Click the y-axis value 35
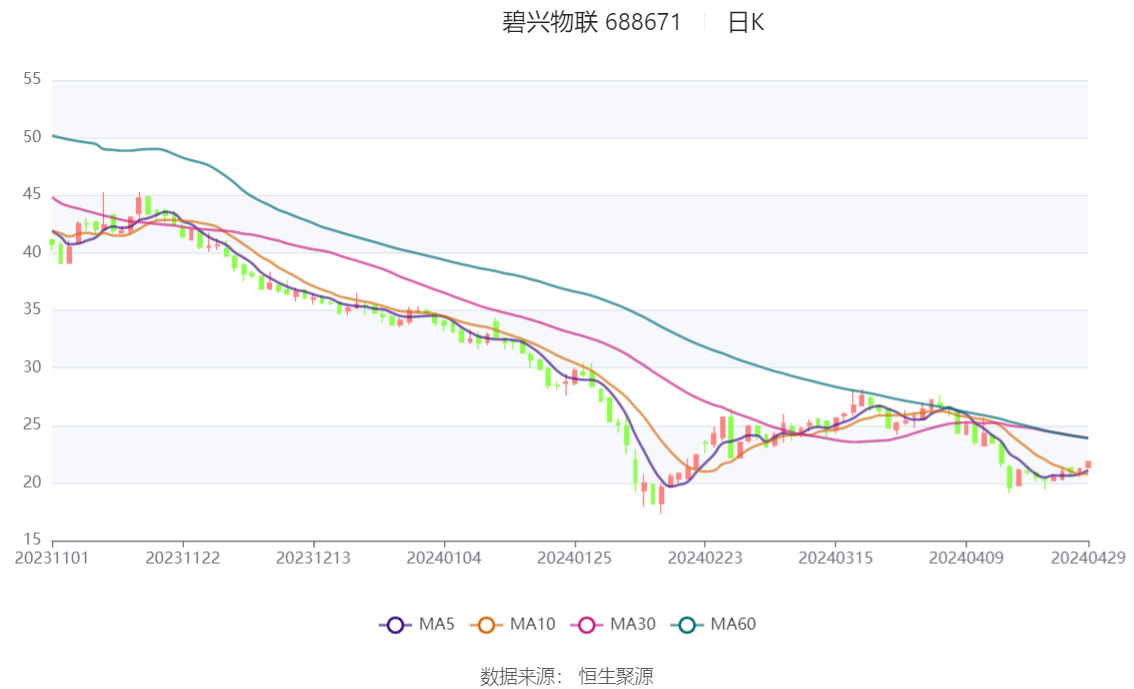The height and width of the screenshot is (689, 1134). tap(32, 309)
